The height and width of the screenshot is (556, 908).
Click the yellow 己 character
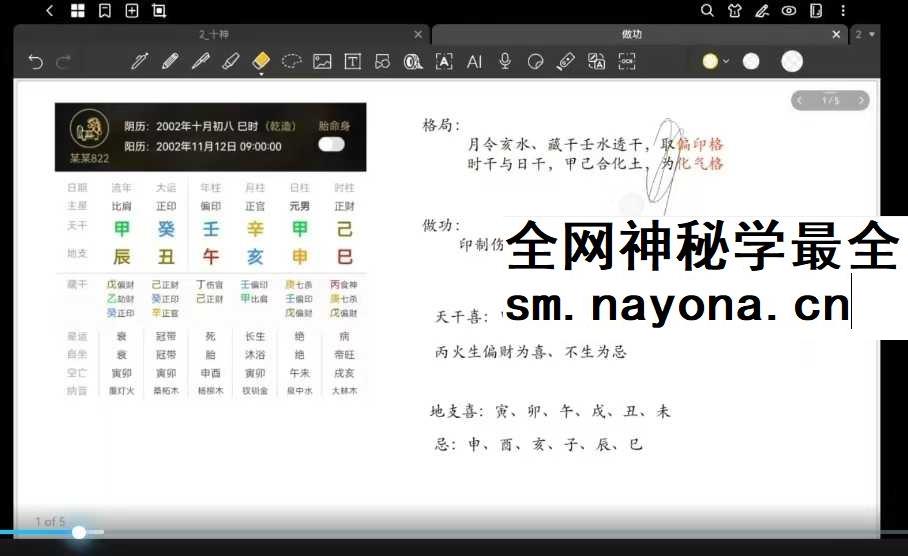pyautogui.click(x=345, y=229)
